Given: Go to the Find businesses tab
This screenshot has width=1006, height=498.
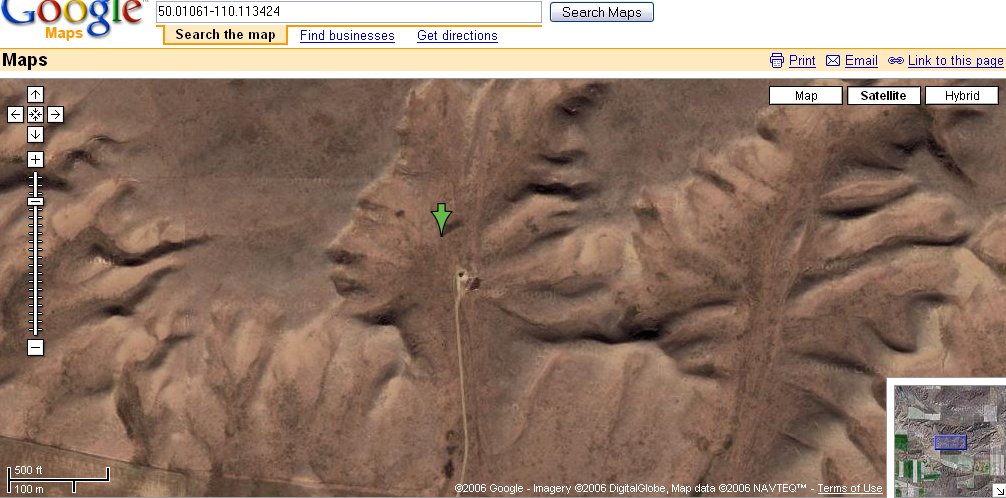Looking at the screenshot, I should click(x=347, y=35).
